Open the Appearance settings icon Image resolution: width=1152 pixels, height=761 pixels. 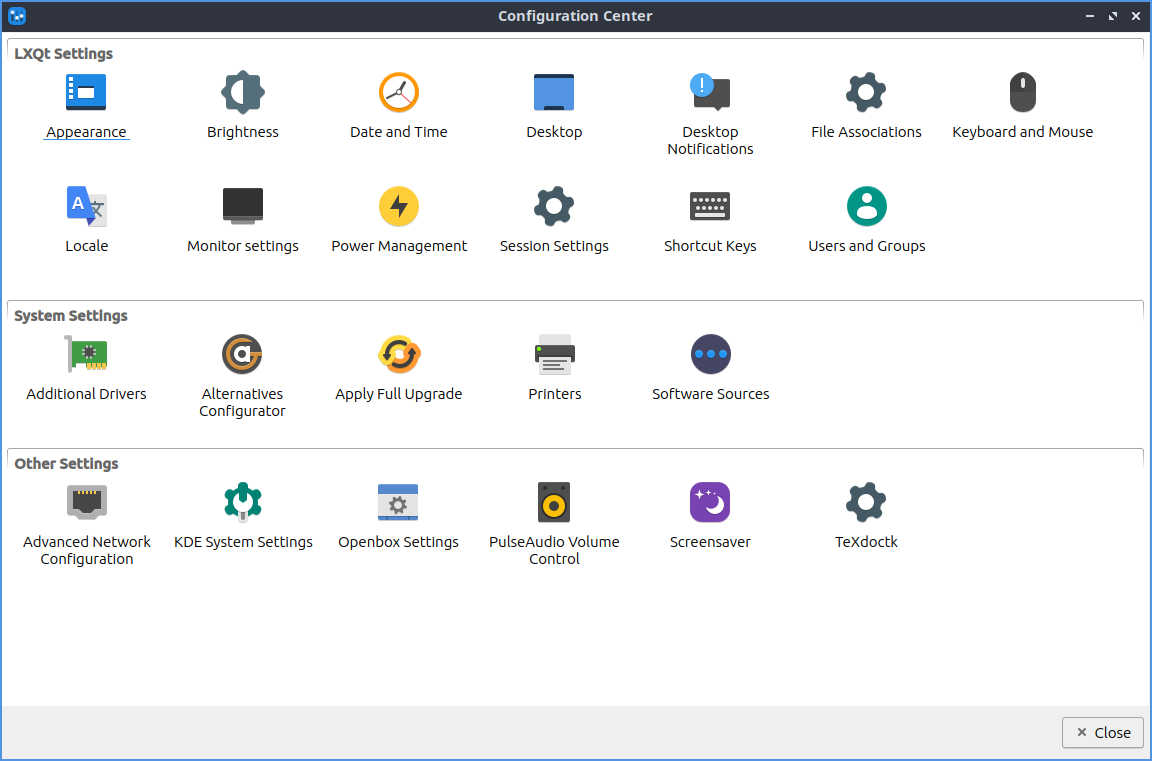(x=86, y=93)
